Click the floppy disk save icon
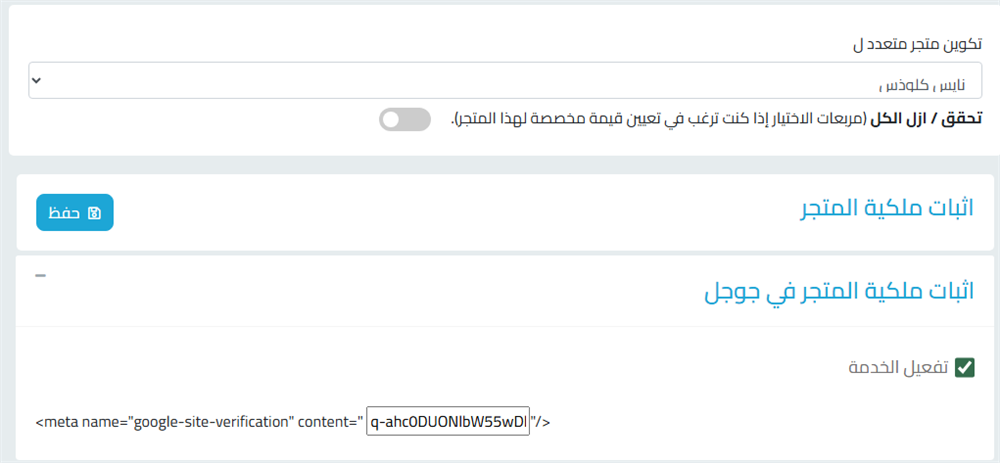Viewport: 1000px width, 463px height. click(95, 213)
